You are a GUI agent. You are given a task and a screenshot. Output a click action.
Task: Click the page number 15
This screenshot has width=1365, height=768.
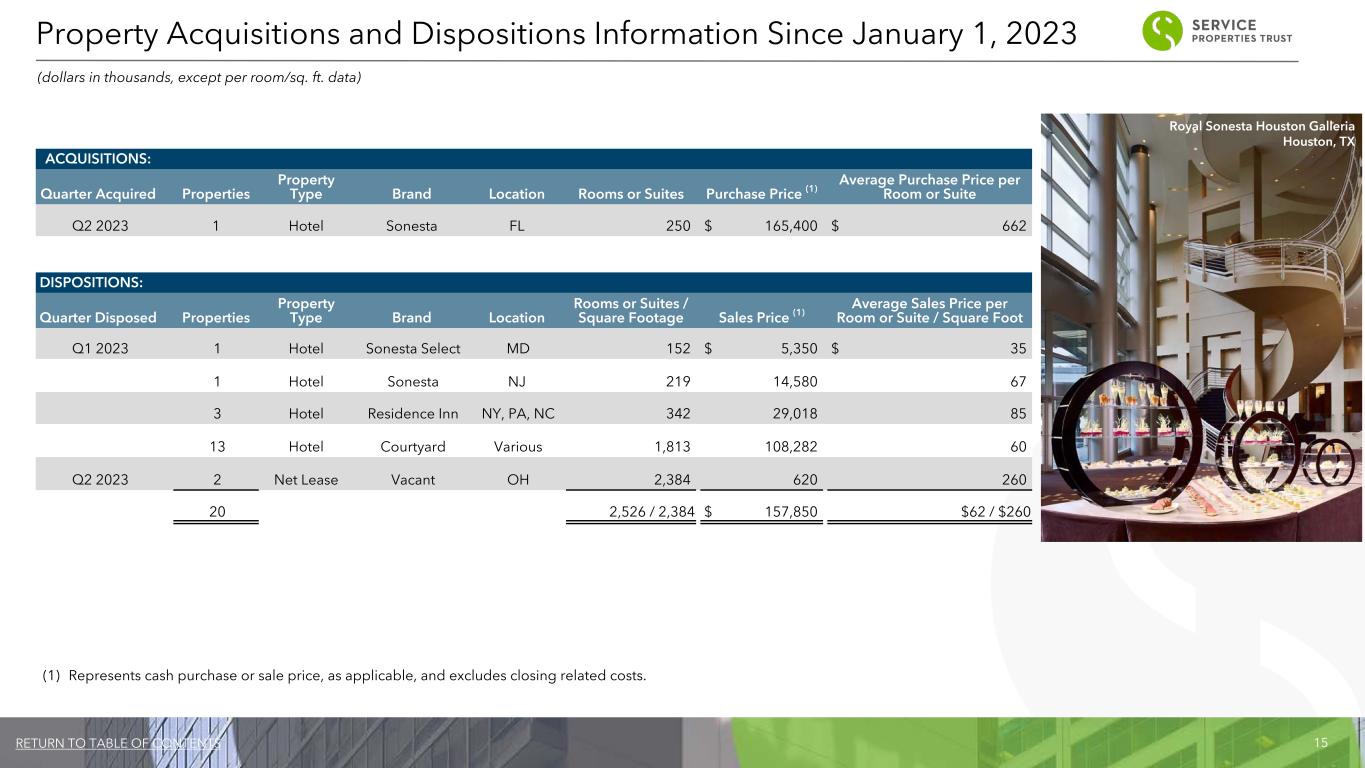pos(1320,743)
